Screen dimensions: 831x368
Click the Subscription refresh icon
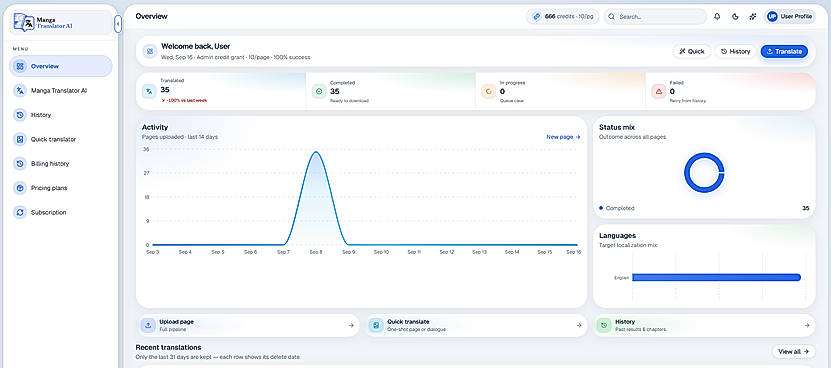coord(20,213)
